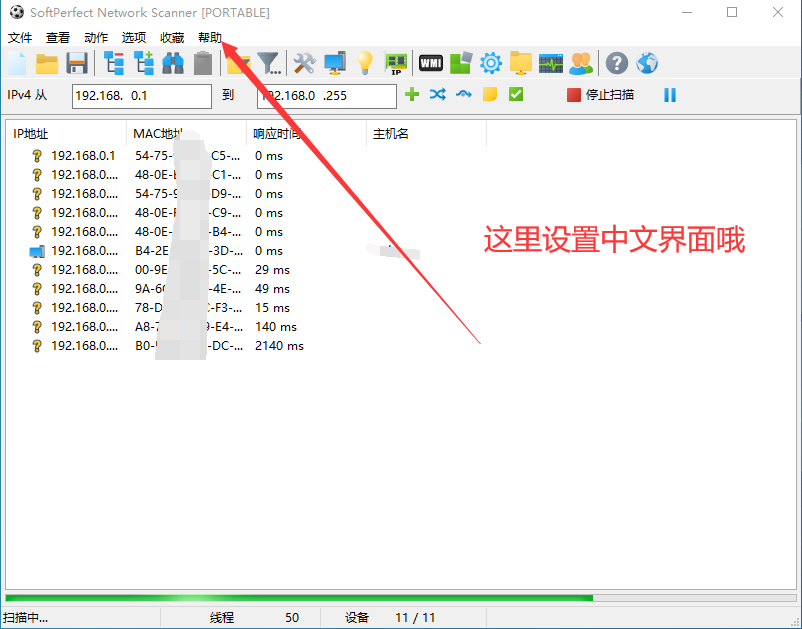802x629 pixels.
Task: Add IP range with the green plus
Action: (x=412, y=95)
